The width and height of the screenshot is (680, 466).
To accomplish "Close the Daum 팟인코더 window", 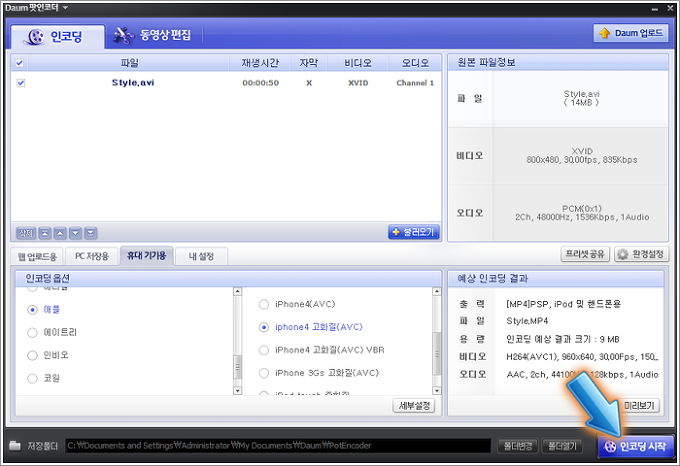I will point(670,9).
